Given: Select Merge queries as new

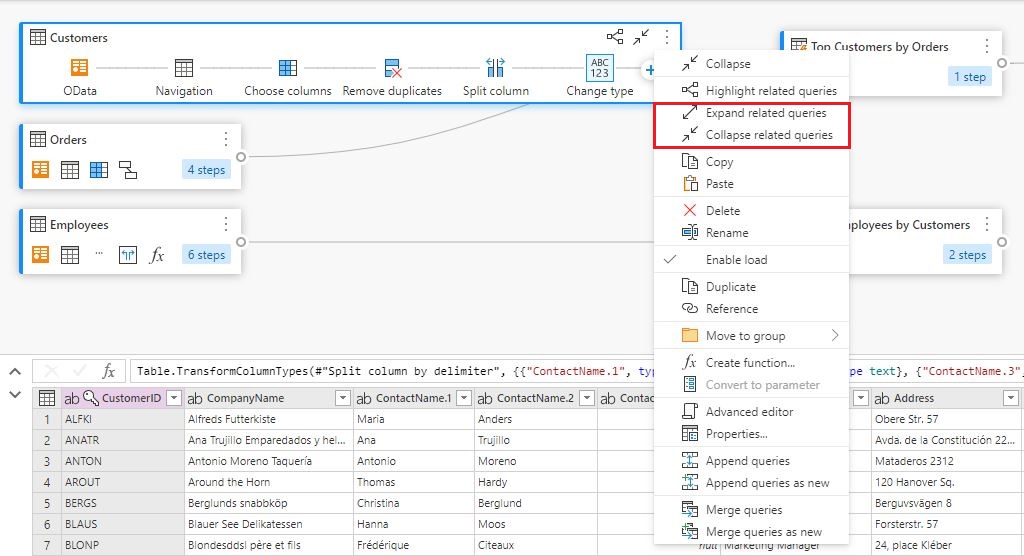Looking at the screenshot, I should [x=764, y=532].
